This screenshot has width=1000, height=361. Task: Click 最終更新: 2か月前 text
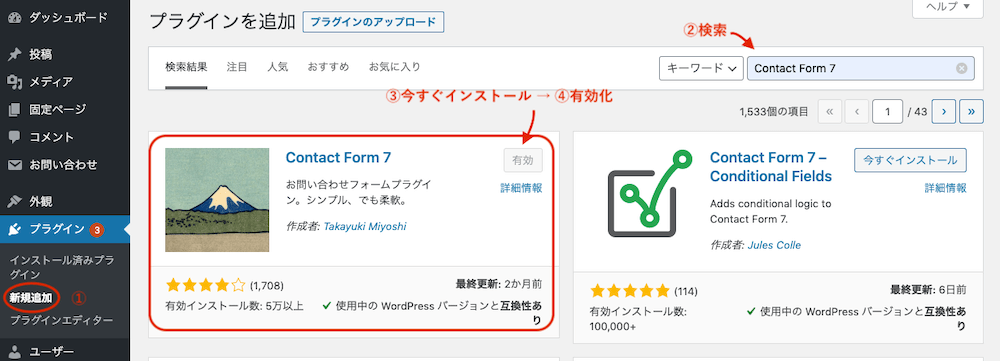[x=499, y=284]
